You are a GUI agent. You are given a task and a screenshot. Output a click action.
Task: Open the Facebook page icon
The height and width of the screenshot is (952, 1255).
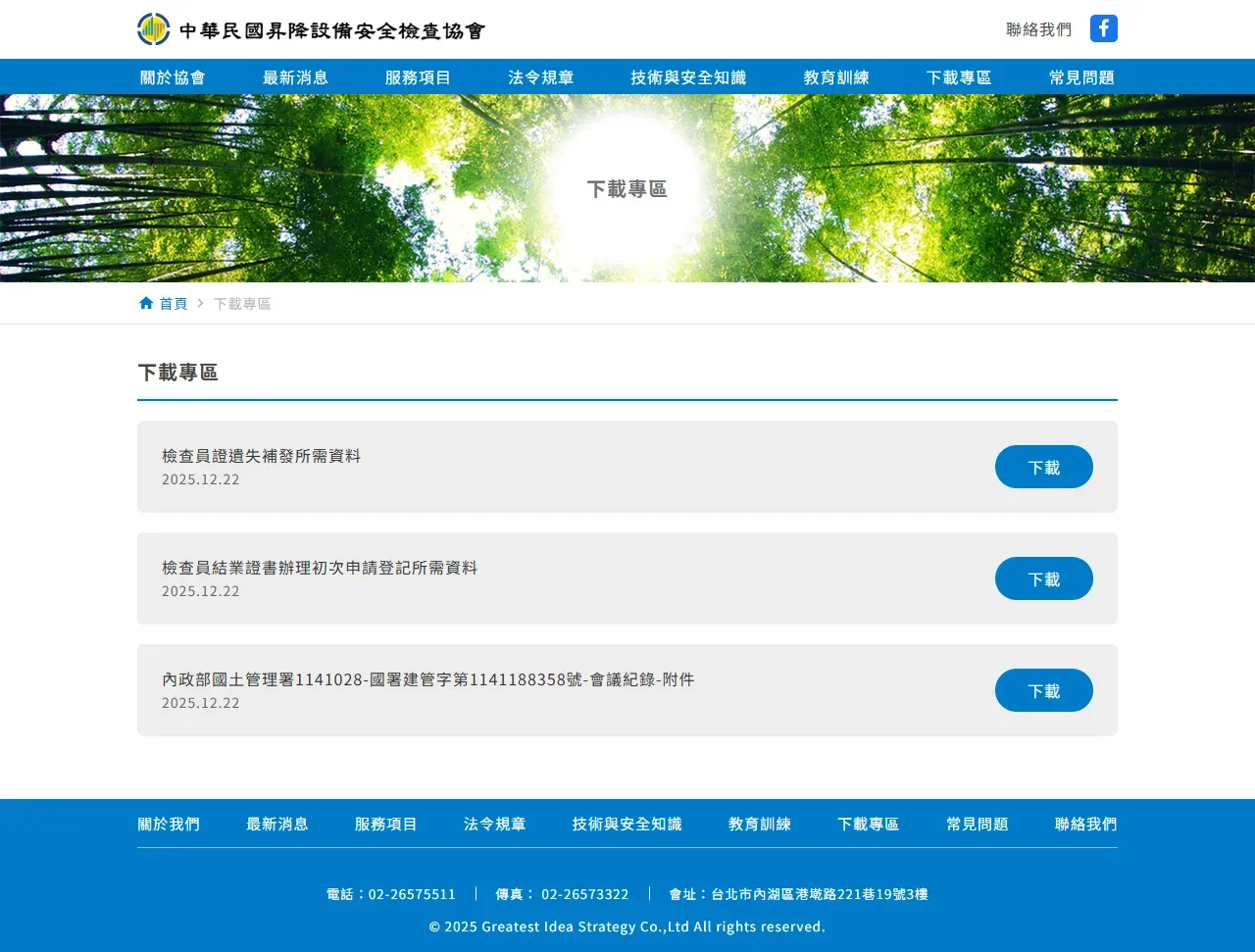pos(1103,28)
